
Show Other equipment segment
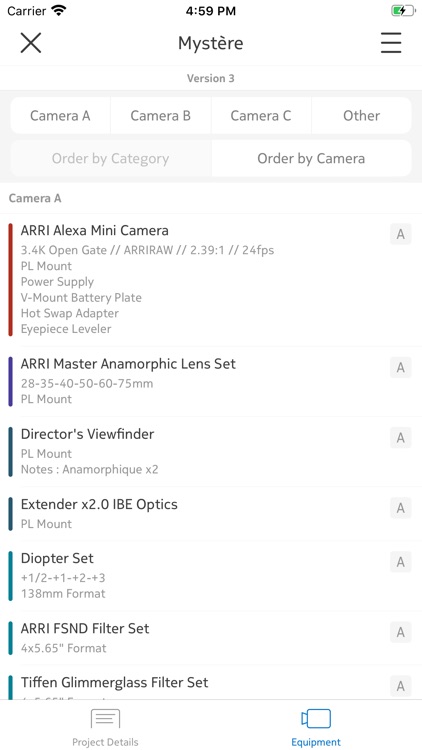(362, 115)
